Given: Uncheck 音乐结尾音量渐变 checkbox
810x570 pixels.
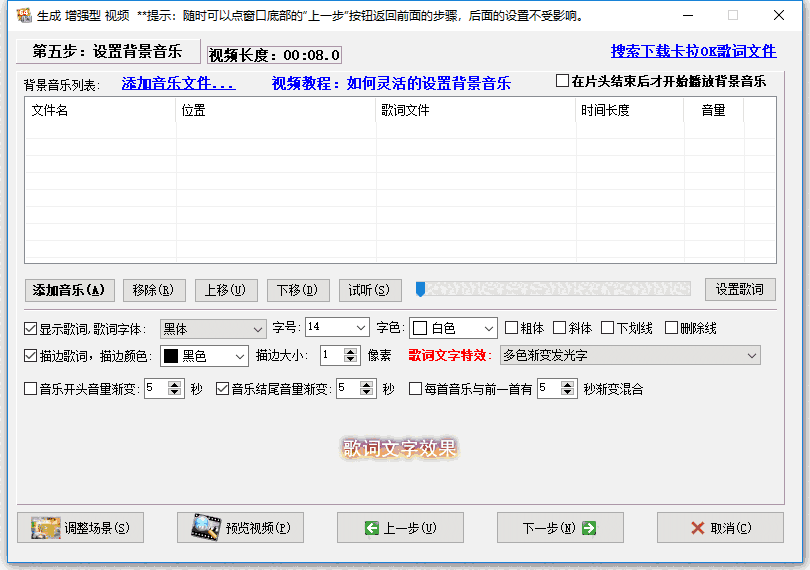Looking at the screenshot, I should tap(222, 389).
